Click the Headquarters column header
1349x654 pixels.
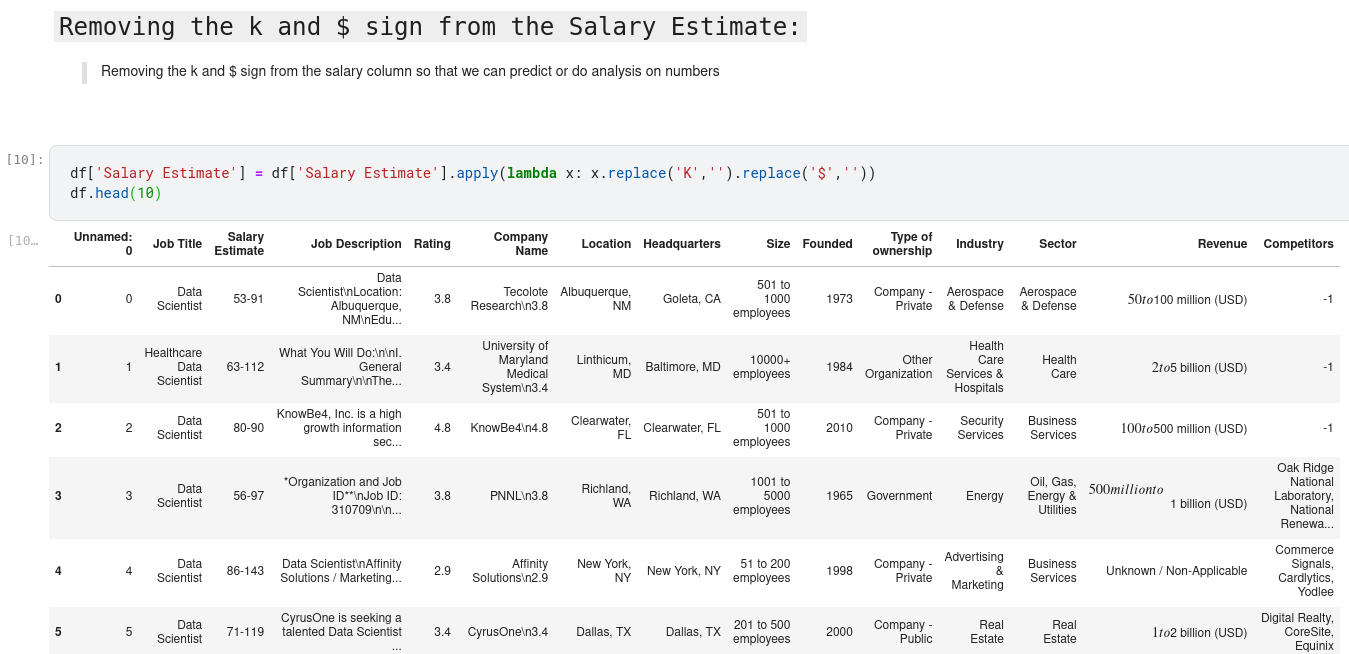click(681, 244)
